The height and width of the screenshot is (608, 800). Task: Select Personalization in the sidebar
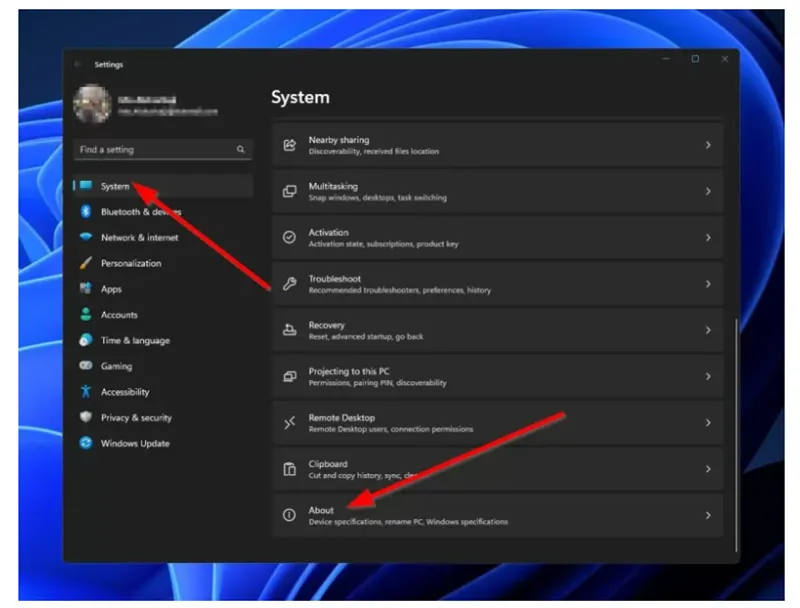click(x=163, y=263)
